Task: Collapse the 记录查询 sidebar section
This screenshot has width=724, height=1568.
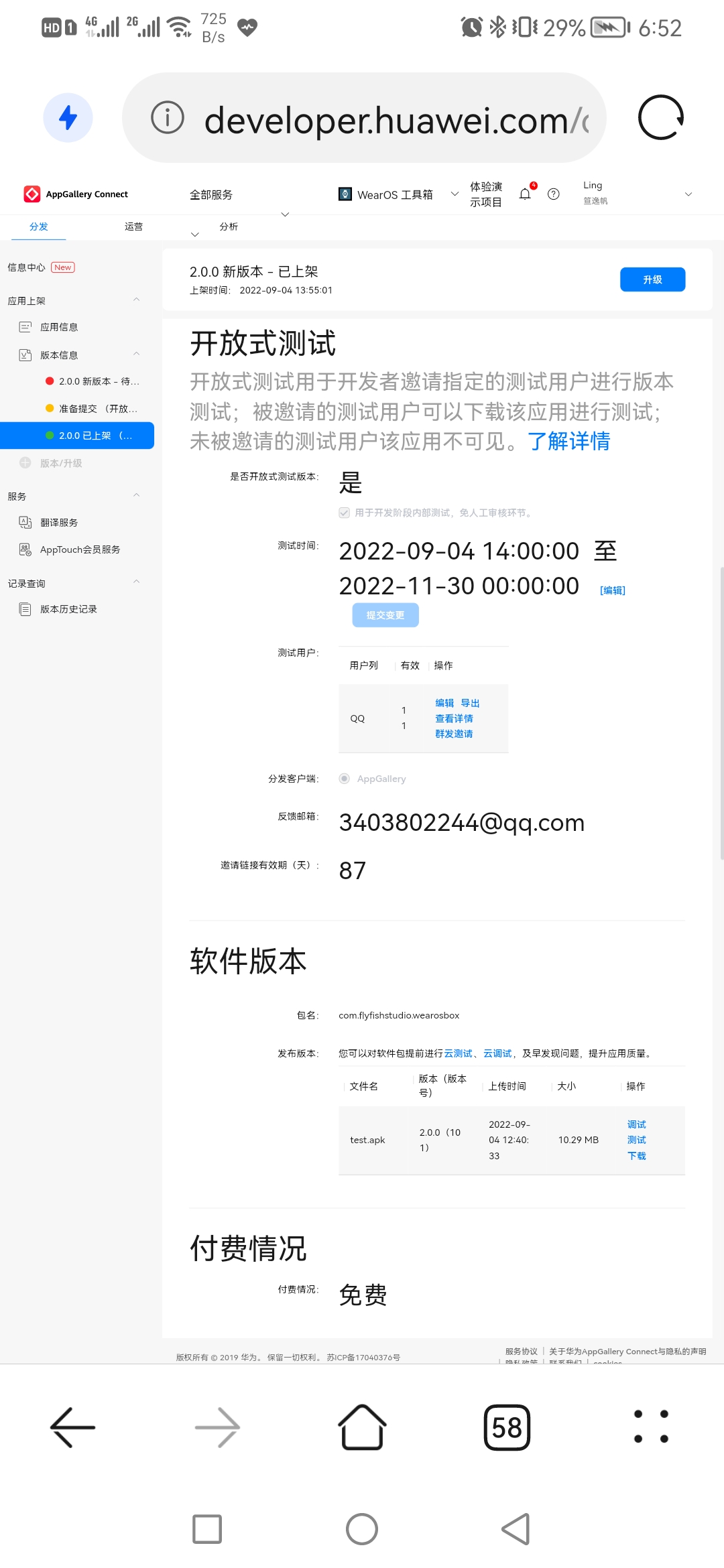Action: (x=136, y=582)
